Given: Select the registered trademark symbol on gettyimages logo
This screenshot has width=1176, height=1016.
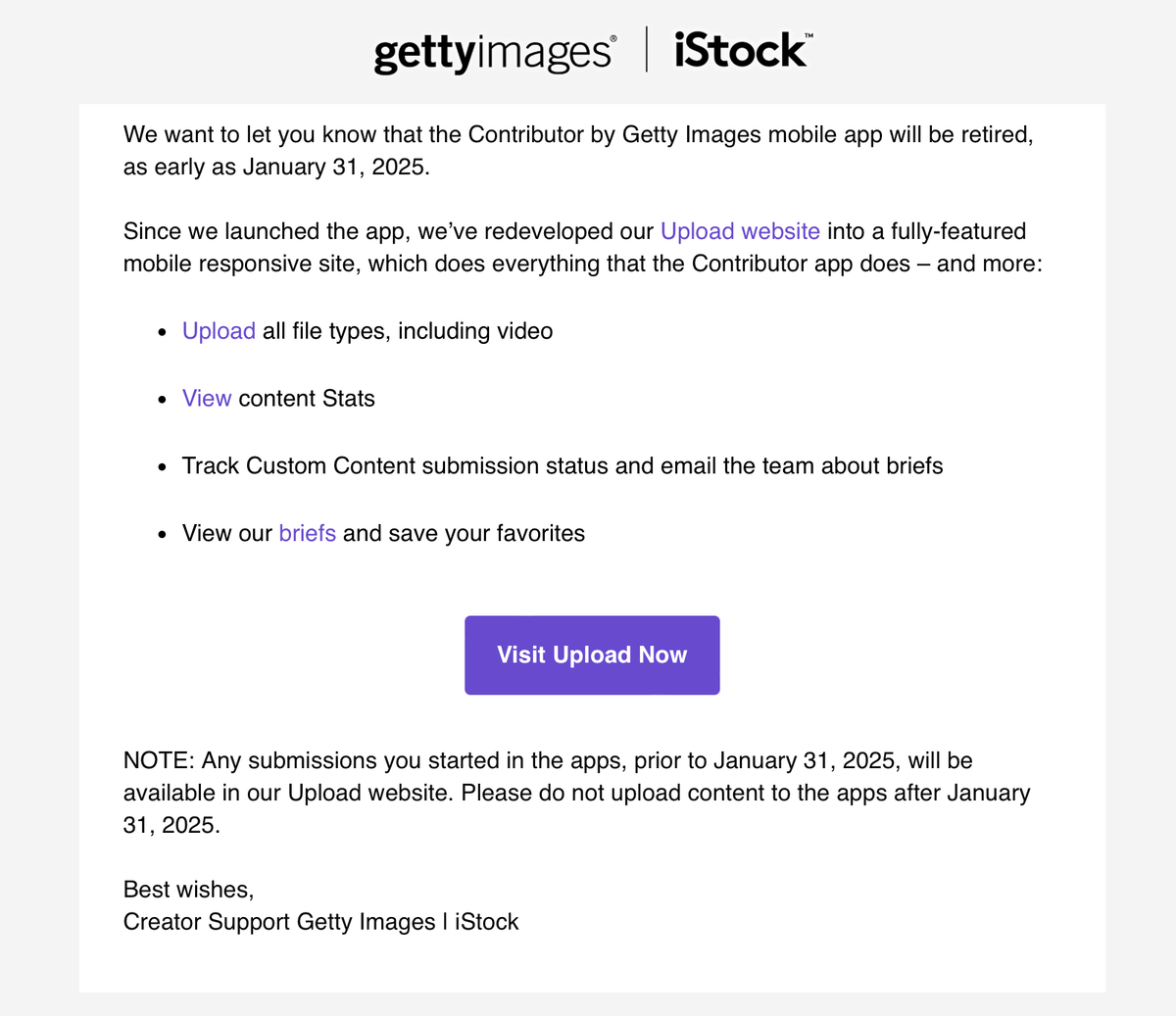Looking at the screenshot, I should pyautogui.click(x=615, y=39).
